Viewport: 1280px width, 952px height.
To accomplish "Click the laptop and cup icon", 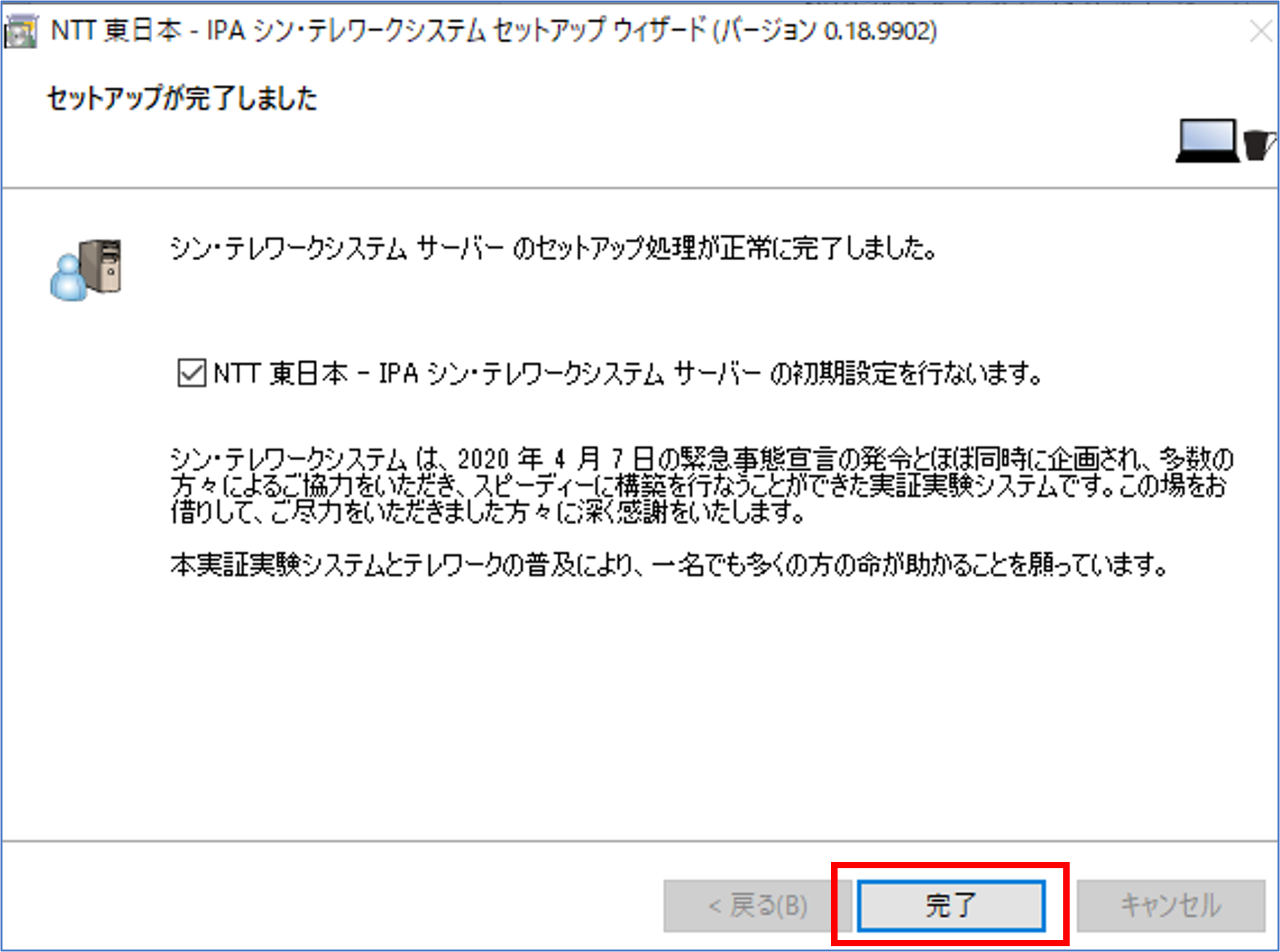I will 1225,141.
